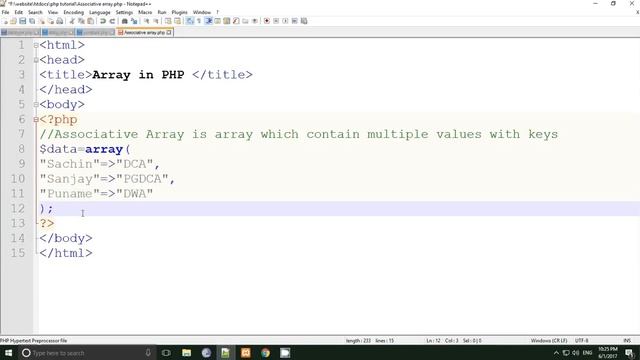640x360 pixels.
Task: Open the Action Center notifications icon
Action: click(629, 353)
